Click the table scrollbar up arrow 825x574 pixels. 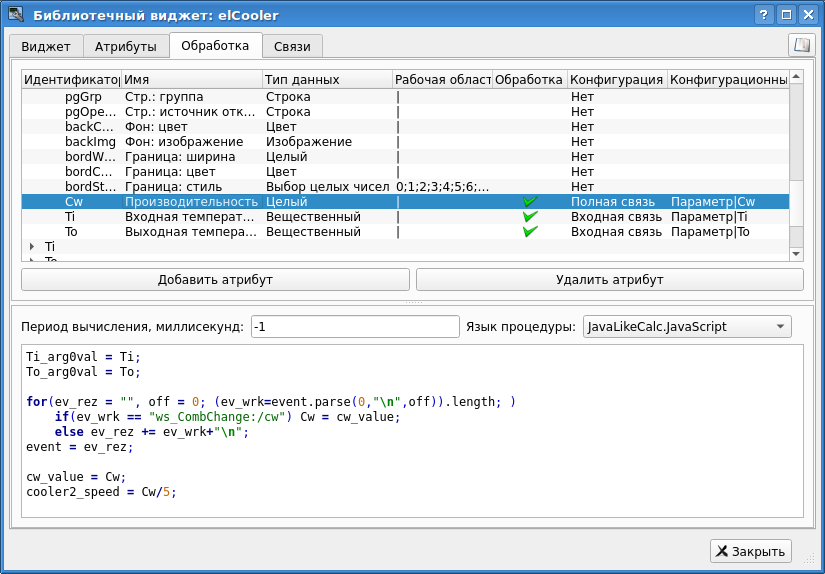point(796,77)
